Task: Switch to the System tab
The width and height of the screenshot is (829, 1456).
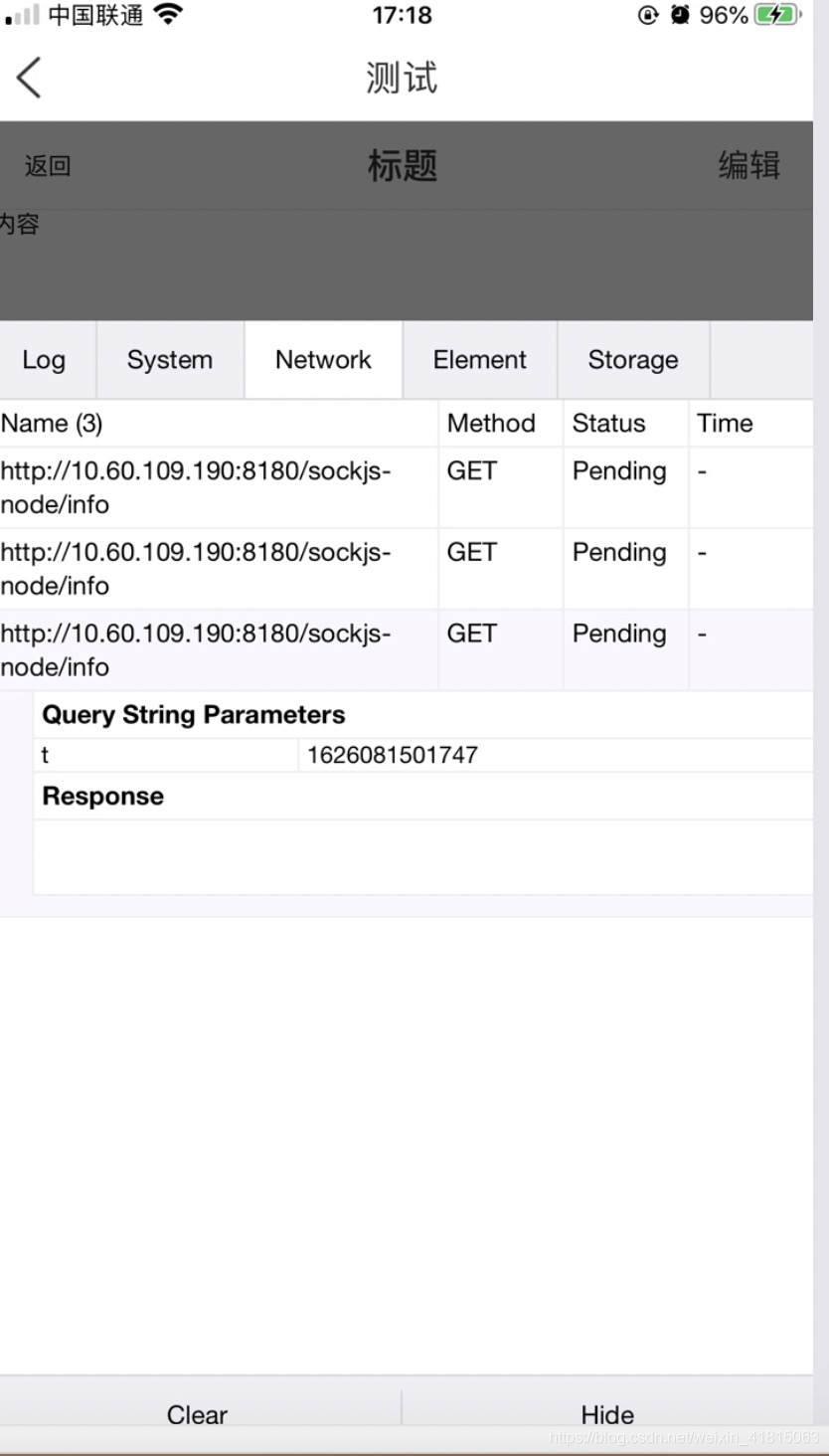Action: click(169, 359)
